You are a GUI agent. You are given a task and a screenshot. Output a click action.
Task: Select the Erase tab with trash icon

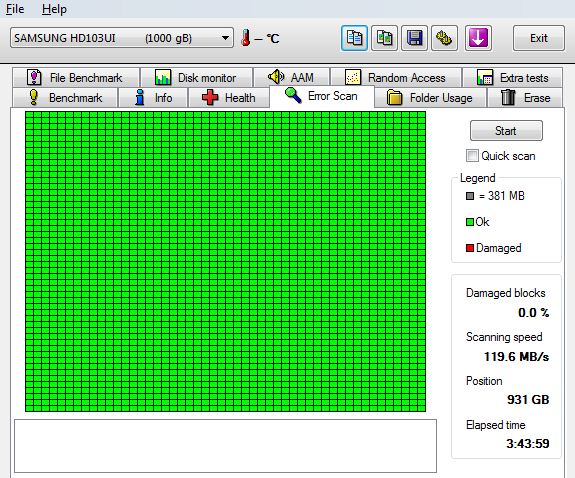(x=525, y=98)
